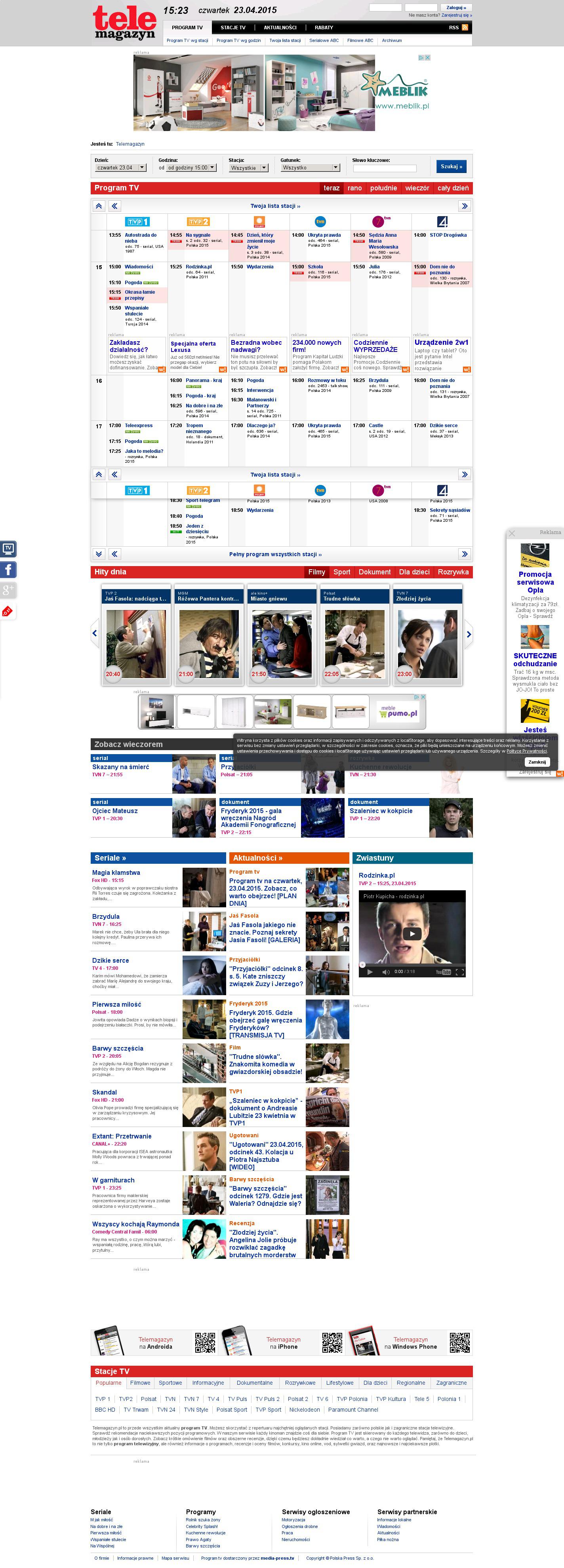Expand the Gatunek dropdown

310,167
